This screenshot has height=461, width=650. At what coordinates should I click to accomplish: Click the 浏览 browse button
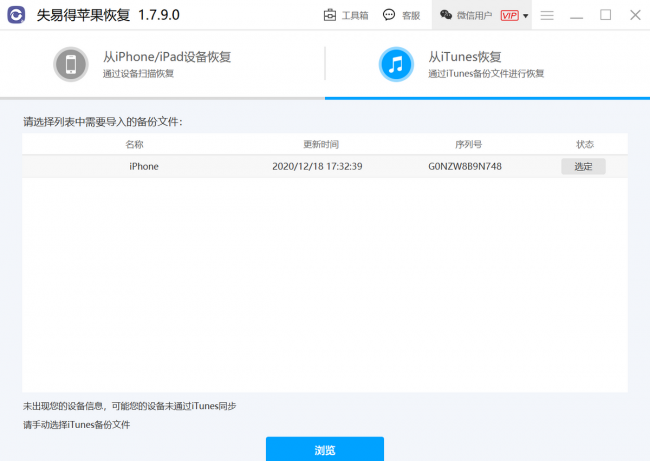325,449
